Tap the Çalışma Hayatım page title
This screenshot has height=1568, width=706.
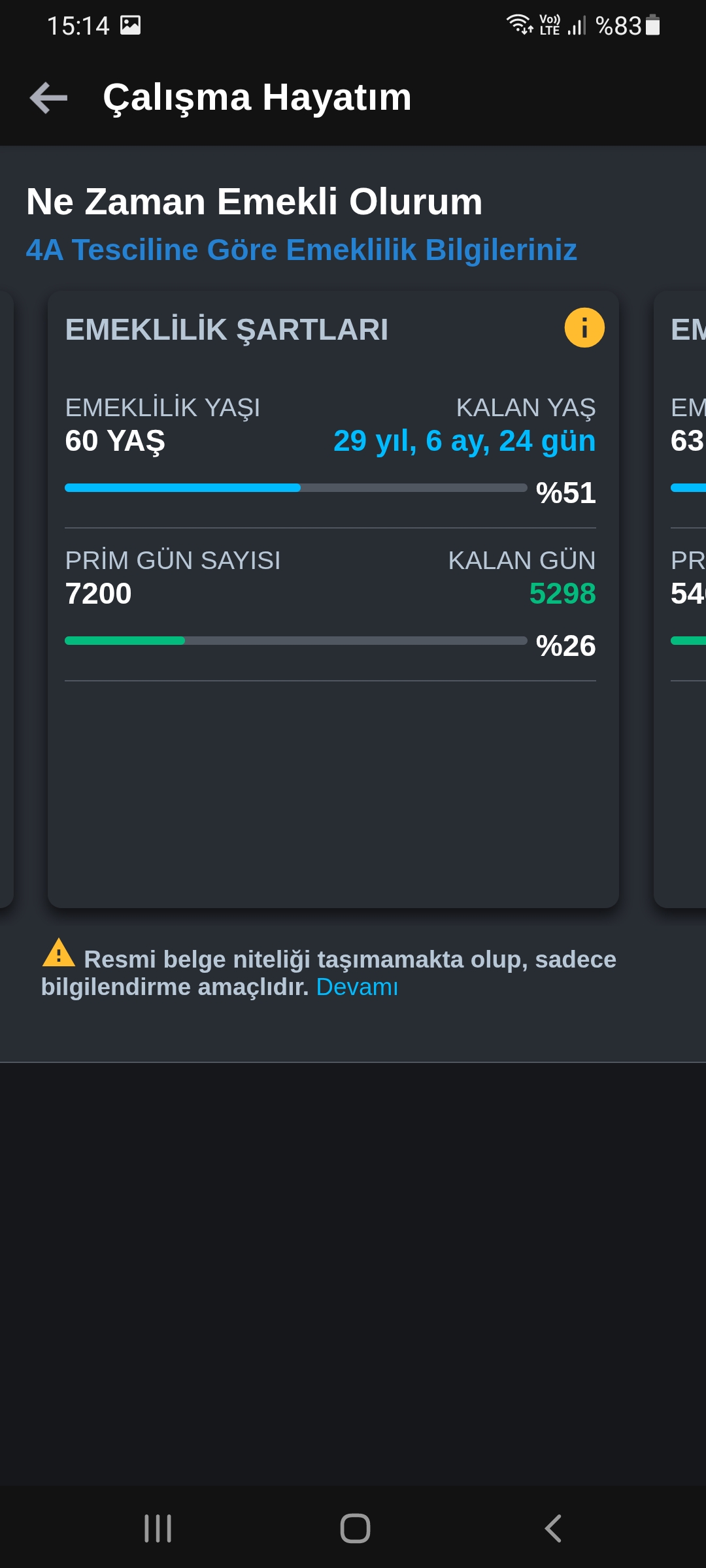click(258, 97)
